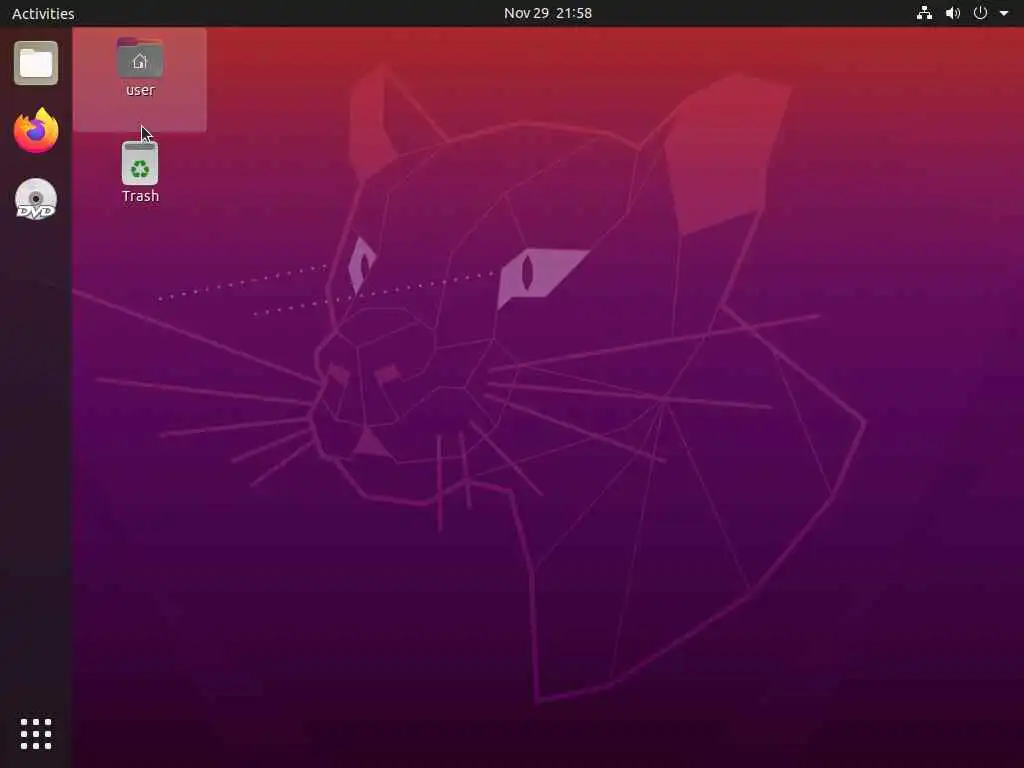Click the 'Trash' label text
The image size is (1024, 768).
tap(140, 196)
